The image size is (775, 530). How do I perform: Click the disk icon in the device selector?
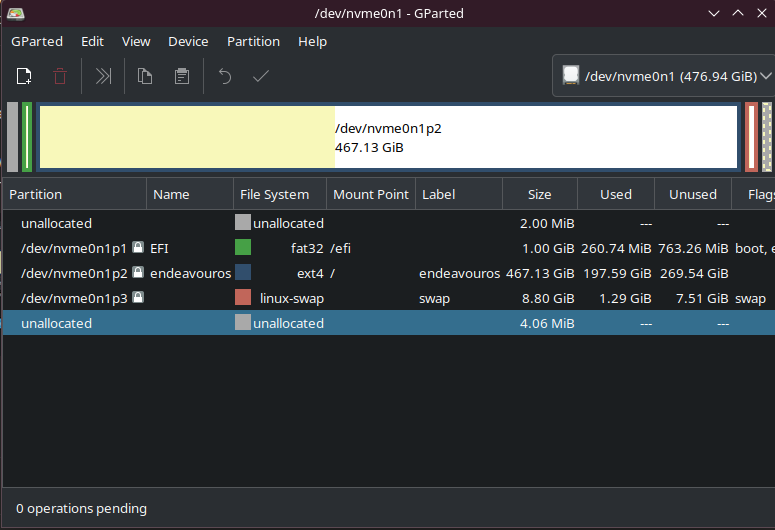(x=570, y=75)
